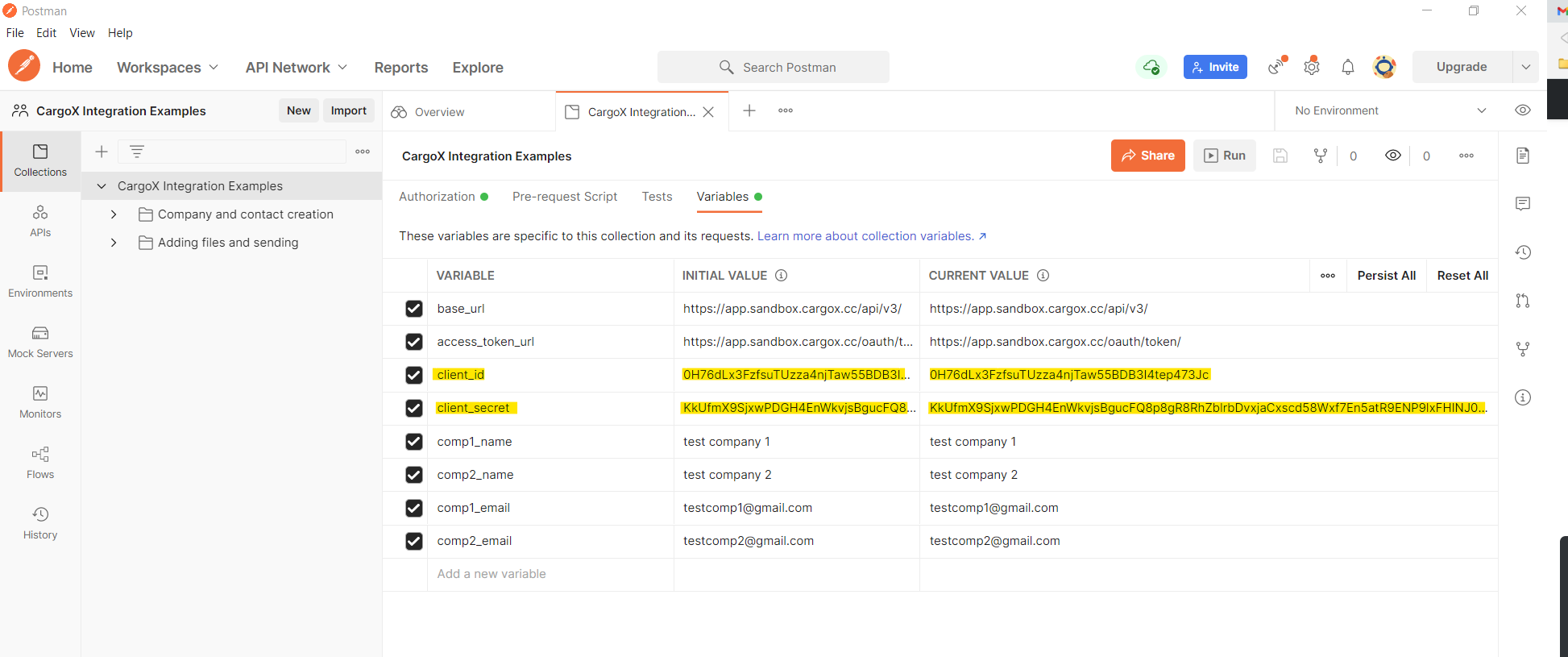Click the watch collection eye icon
This screenshot has height=657, width=1568.
[x=1393, y=156]
